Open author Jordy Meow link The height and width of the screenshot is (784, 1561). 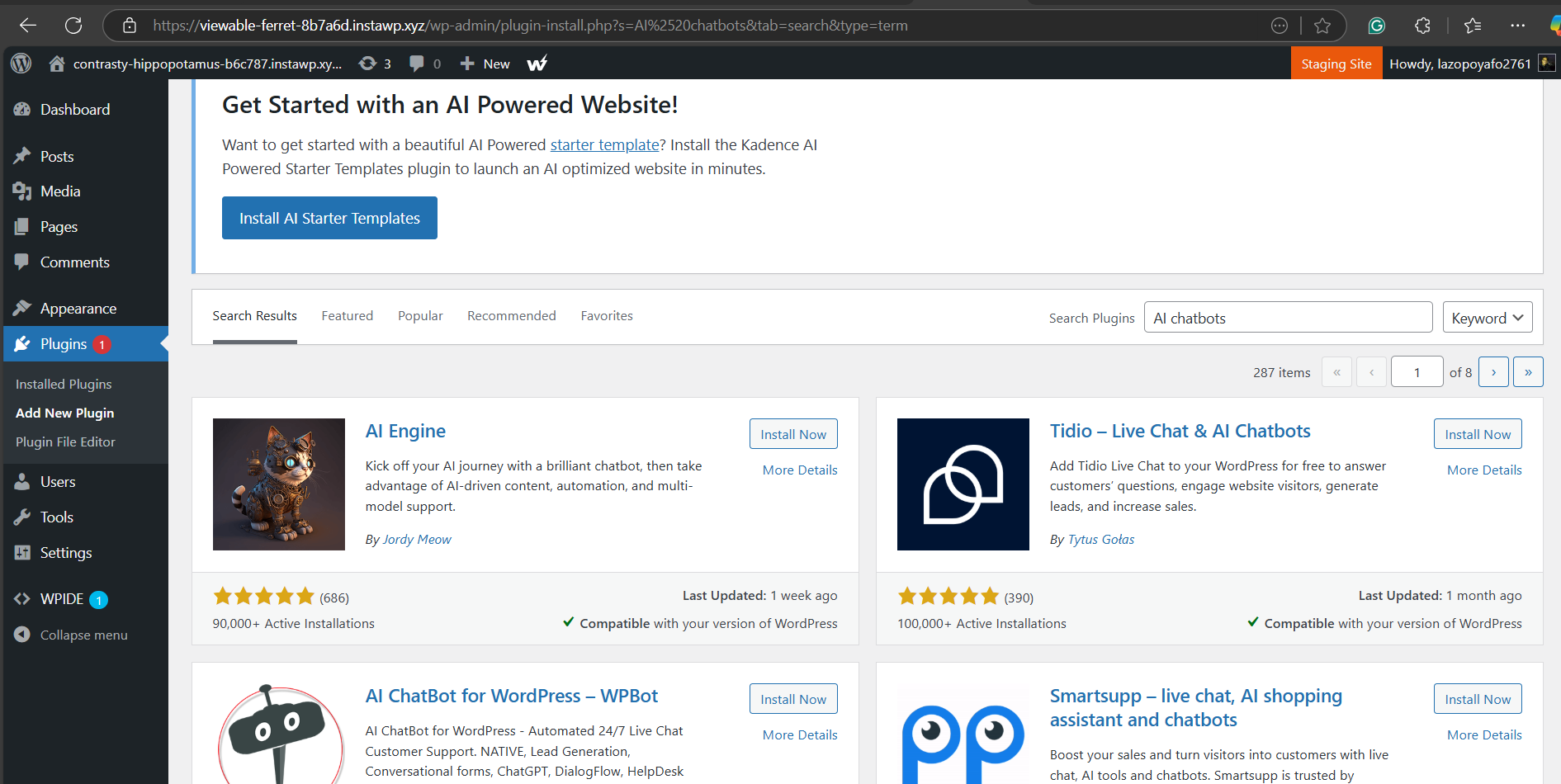[417, 540]
